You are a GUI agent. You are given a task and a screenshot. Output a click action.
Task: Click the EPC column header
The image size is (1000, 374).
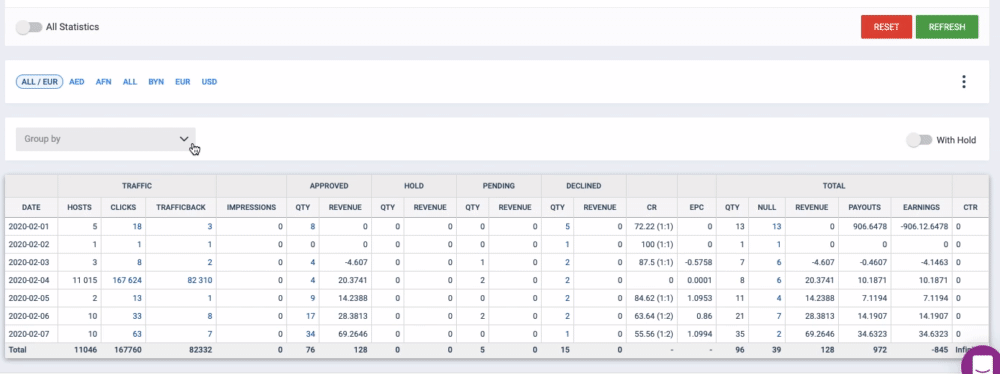pyautogui.click(x=696, y=207)
